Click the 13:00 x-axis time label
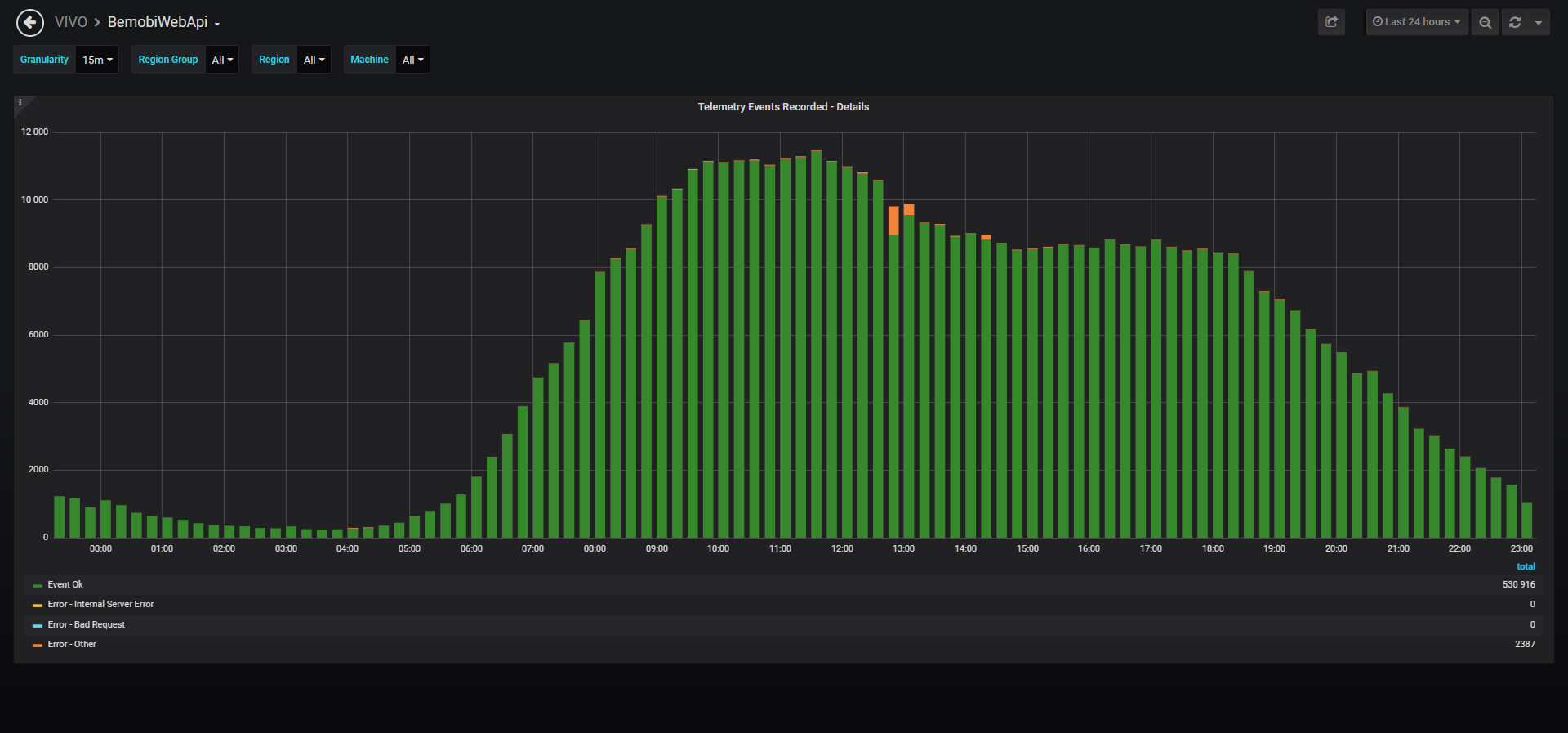 coord(903,548)
